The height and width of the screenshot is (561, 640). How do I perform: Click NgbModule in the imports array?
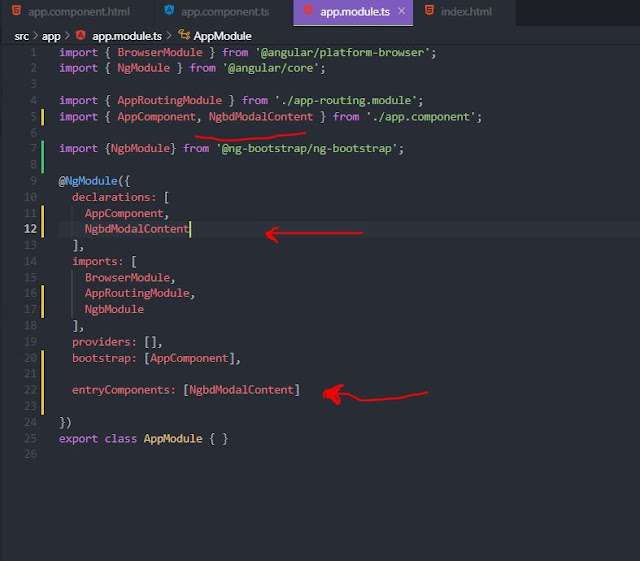[114, 309]
